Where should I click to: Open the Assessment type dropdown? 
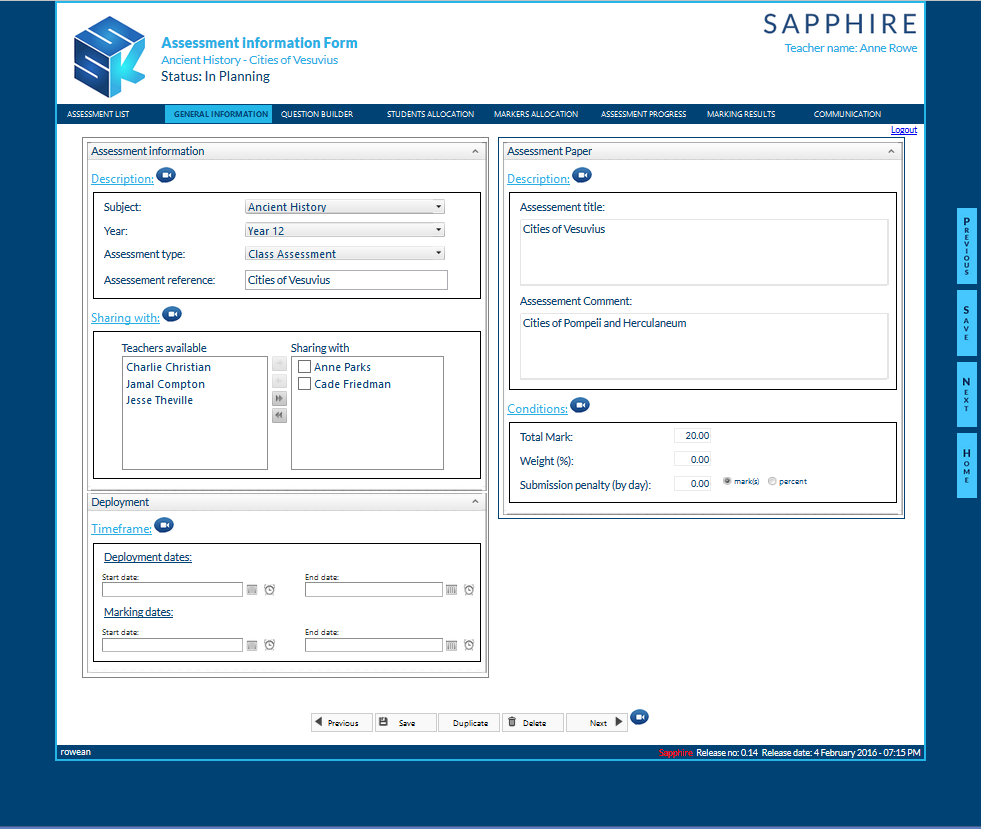click(x=345, y=253)
